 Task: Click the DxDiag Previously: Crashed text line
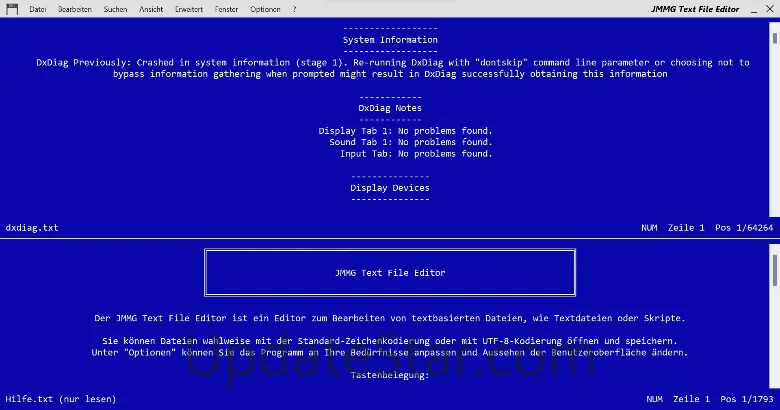(x=392, y=63)
